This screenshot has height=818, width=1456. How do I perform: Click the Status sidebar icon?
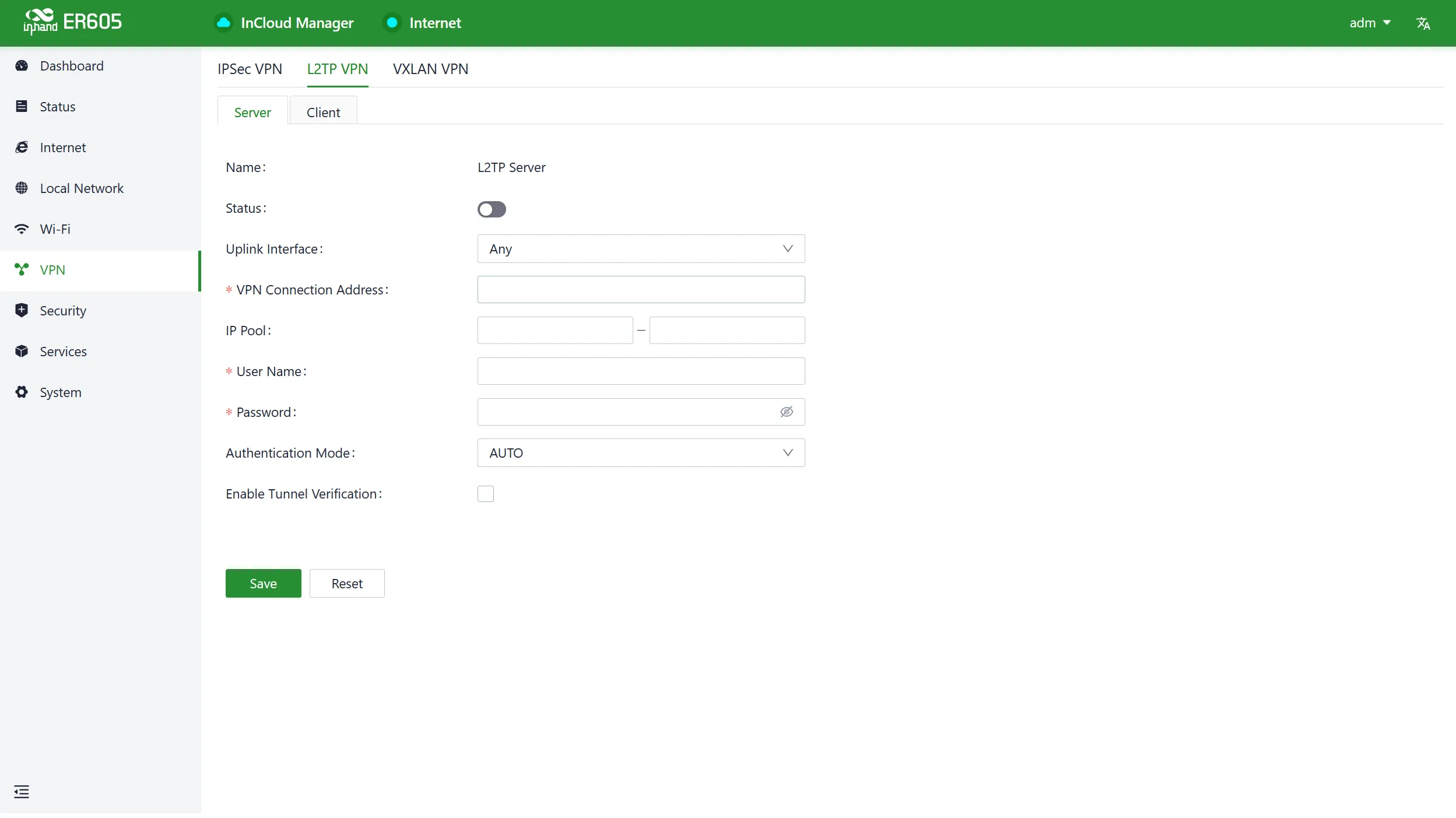pos(22,106)
